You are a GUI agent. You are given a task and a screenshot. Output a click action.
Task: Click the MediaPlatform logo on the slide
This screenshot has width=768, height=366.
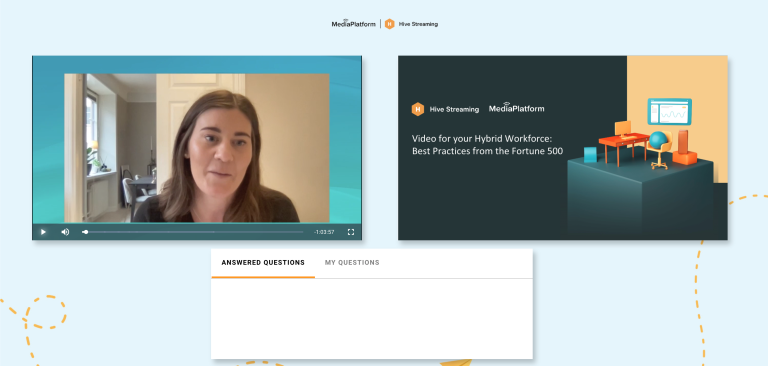[516, 108]
